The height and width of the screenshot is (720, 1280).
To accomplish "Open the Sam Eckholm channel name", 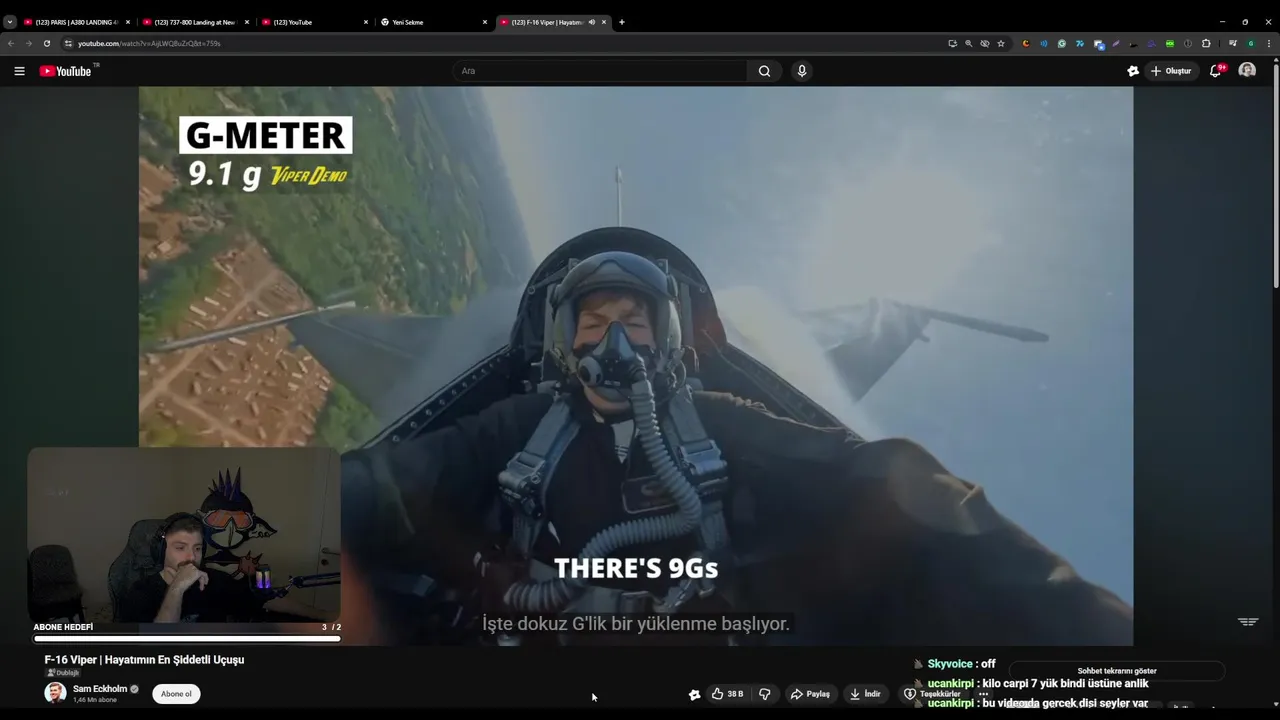I will tap(100, 689).
